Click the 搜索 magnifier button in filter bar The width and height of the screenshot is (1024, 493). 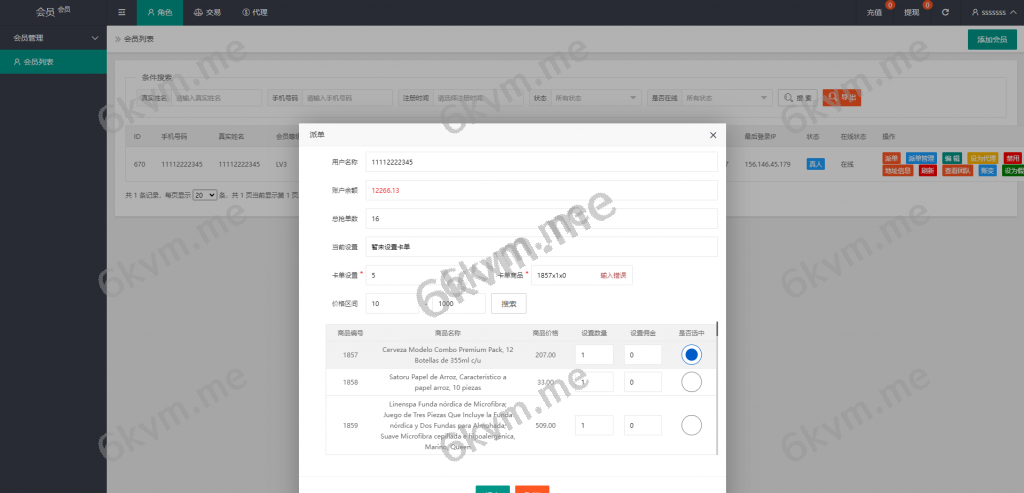tap(798, 98)
